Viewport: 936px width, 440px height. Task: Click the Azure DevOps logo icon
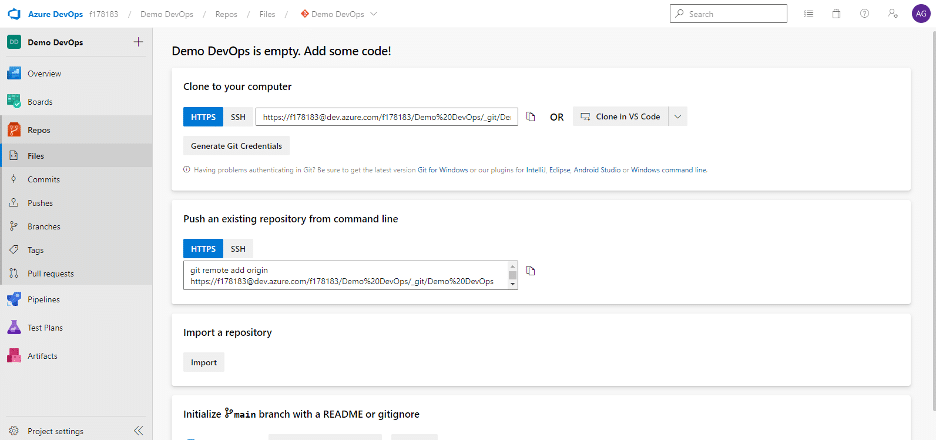pyautogui.click(x=14, y=14)
